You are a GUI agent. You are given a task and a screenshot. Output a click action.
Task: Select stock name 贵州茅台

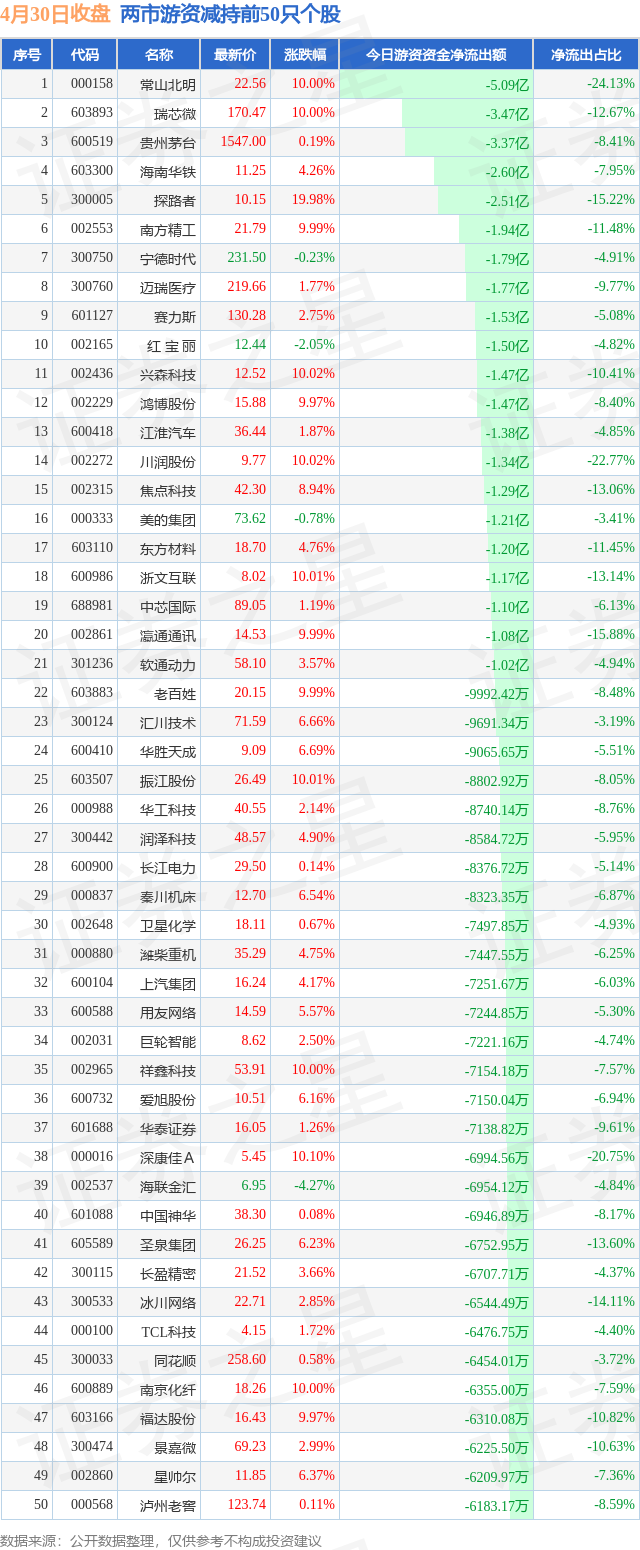click(x=169, y=142)
